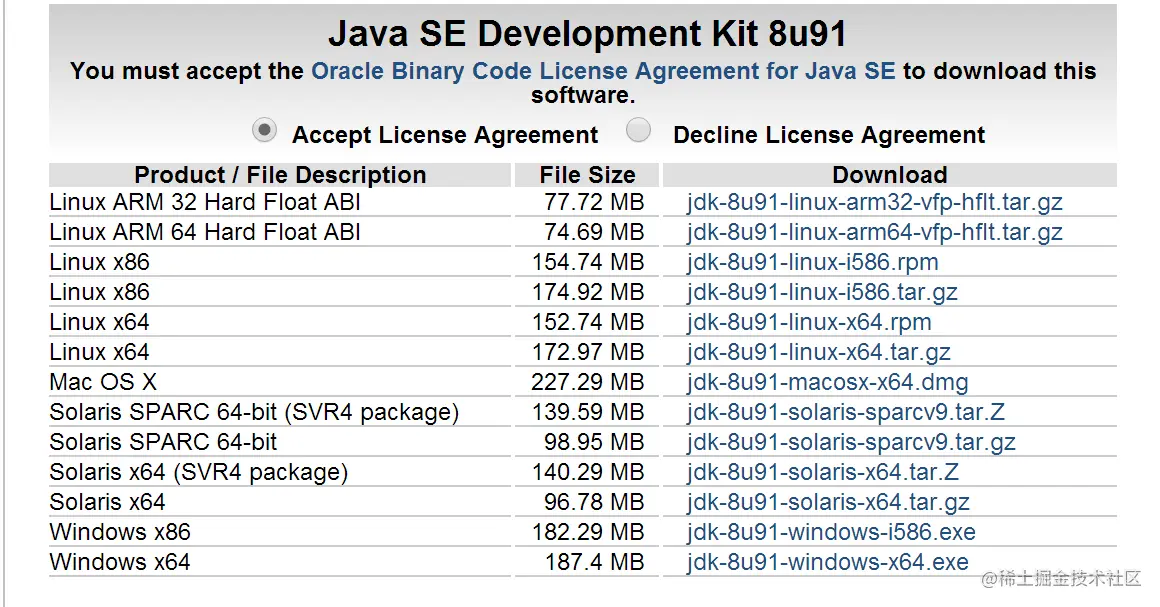This screenshot has height=607, width=1160.
Task: Click the 139.59 MB file size
Action: (588, 412)
